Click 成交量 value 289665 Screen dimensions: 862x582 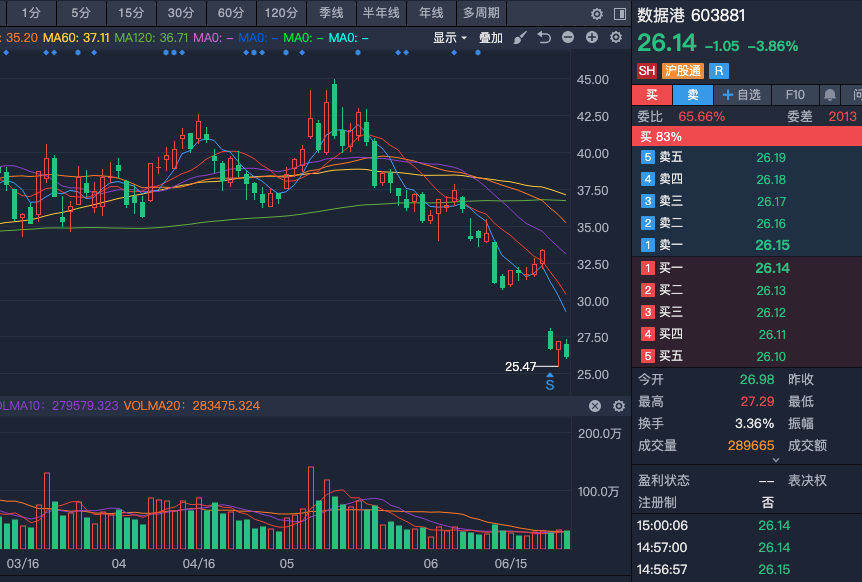[751, 446]
